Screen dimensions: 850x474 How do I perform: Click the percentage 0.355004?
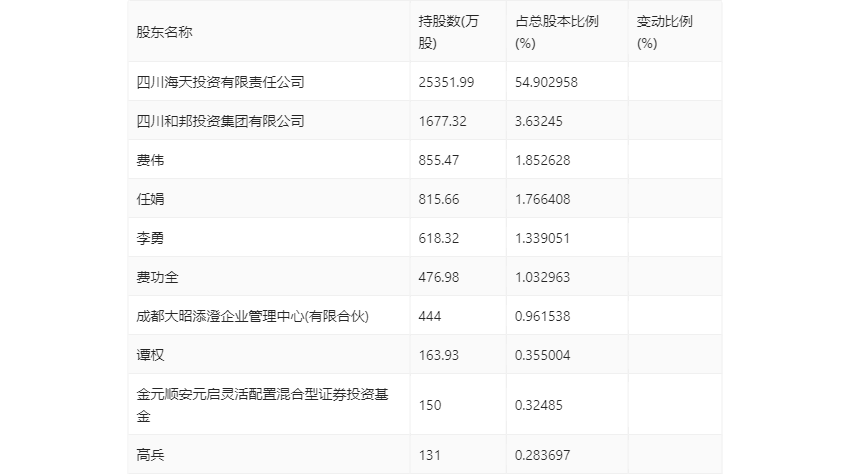543,355
